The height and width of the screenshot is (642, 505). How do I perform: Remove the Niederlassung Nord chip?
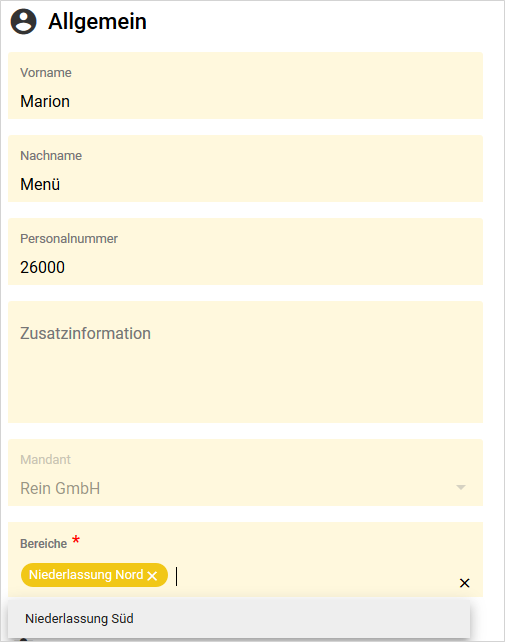tap(152, 576)
